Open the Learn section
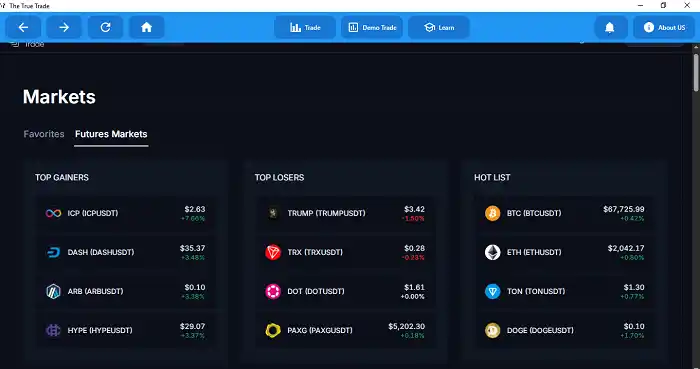This screenshot has height=369, width=700. [x=438, y=27]
